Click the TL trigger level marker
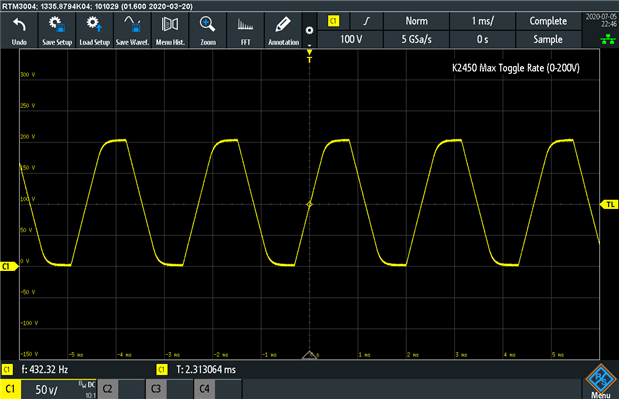The height and width of the screenshot is (399, 619). pos(609,204)
